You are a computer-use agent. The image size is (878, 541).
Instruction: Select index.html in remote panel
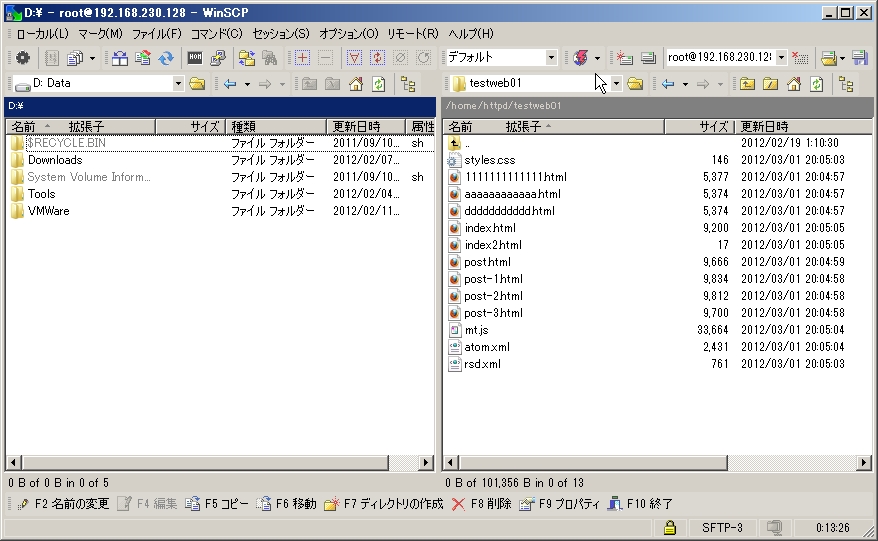tap(490, 228)
